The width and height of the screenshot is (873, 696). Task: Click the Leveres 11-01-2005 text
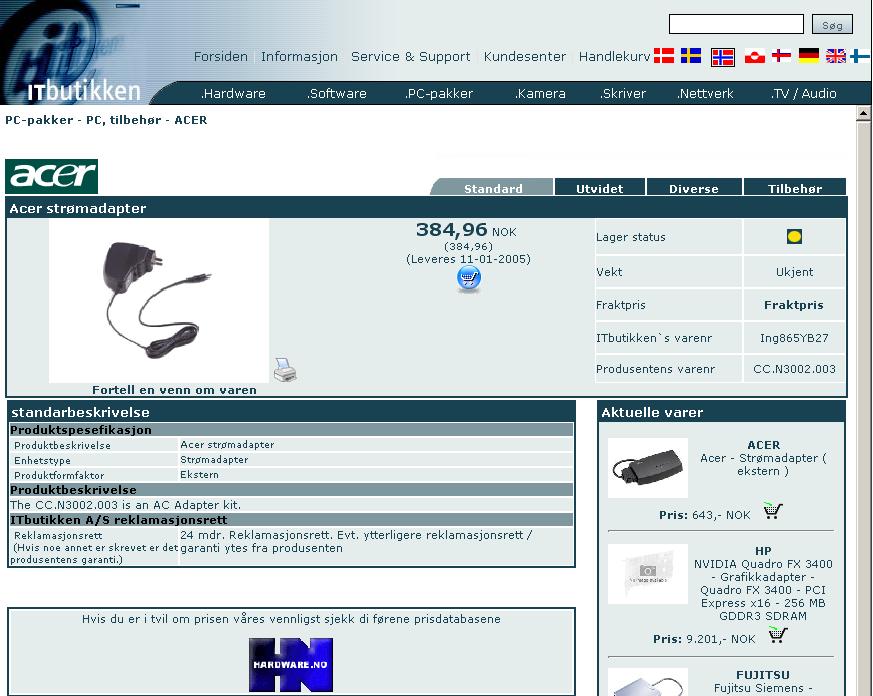click(x=468, y=259)
